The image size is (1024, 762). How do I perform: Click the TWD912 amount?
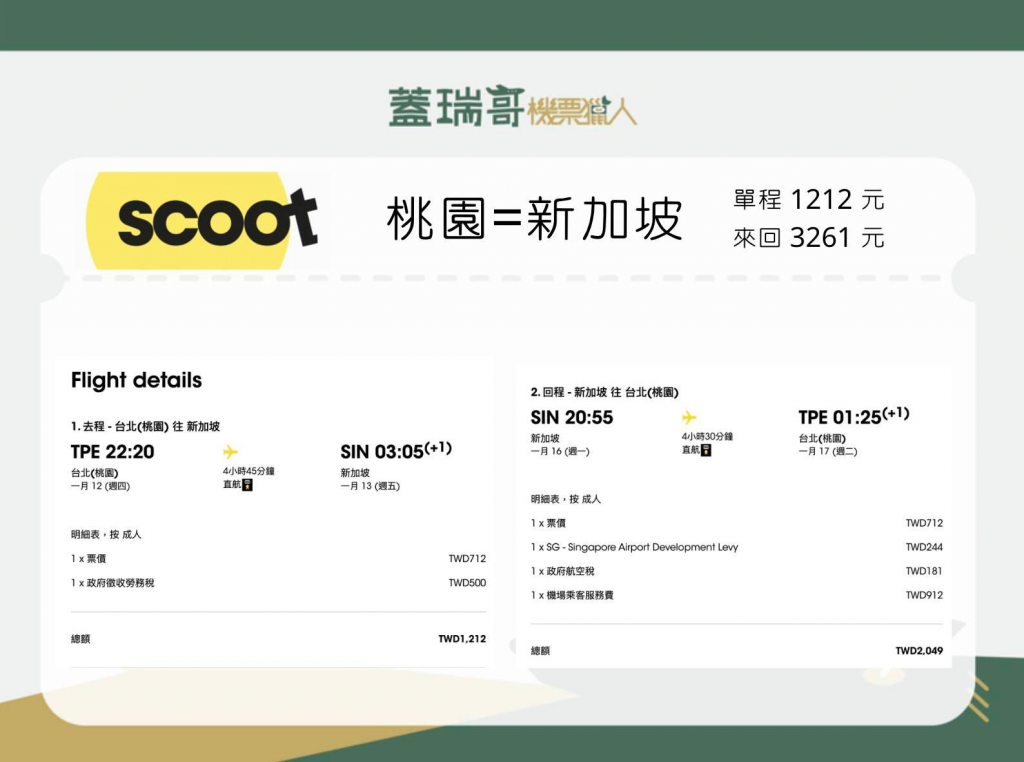coord(924,595)
